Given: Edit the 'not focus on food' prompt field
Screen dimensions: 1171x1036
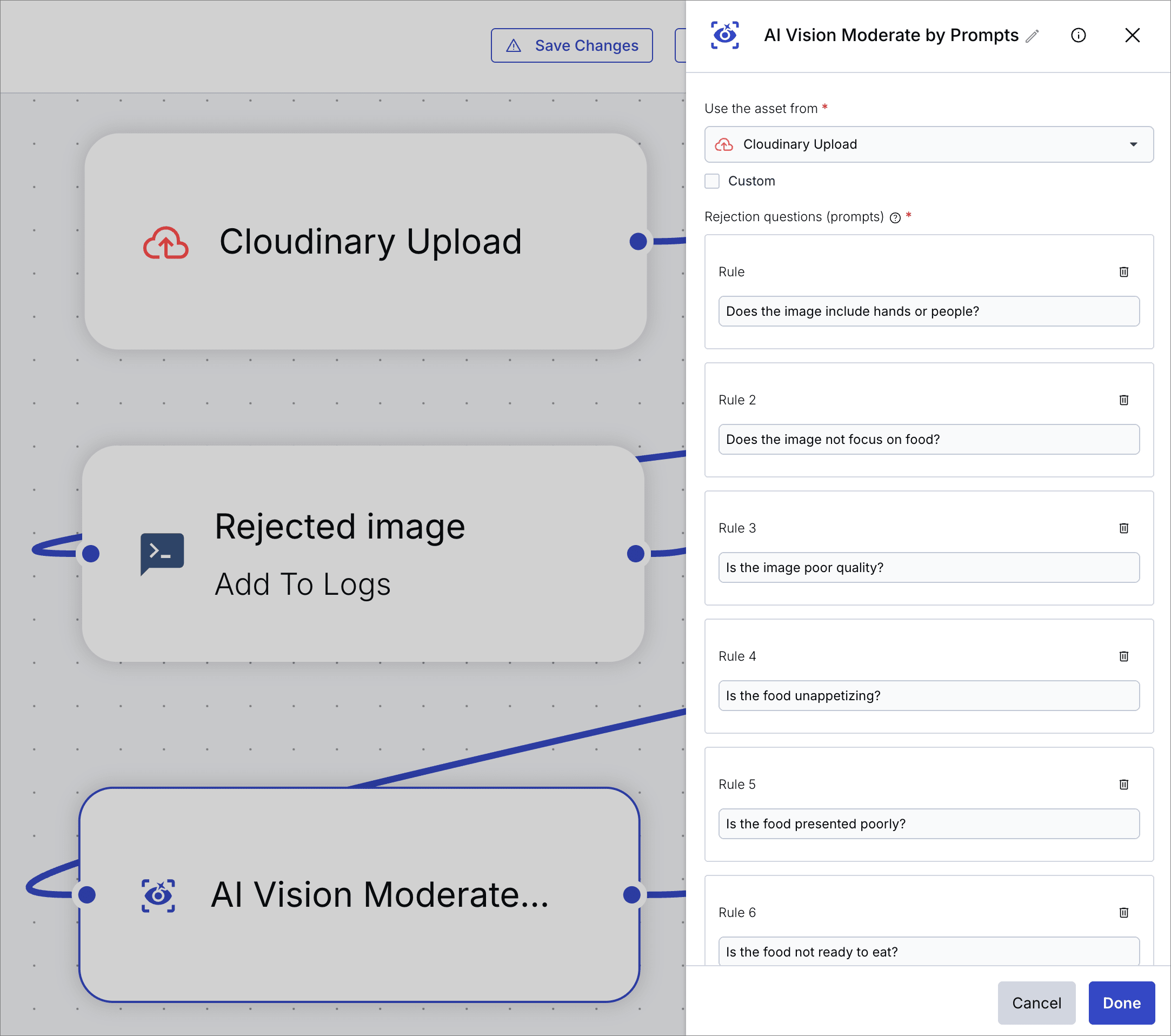Looking at the screenshot, I should pos(929,440).
